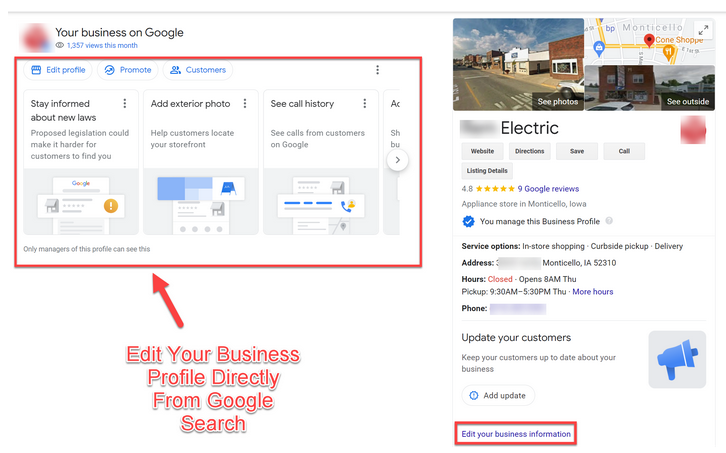The width and height of the screenshot is (726, 453).
Task: Click the trend icon in Promote
Action: (x=109, y=70)
